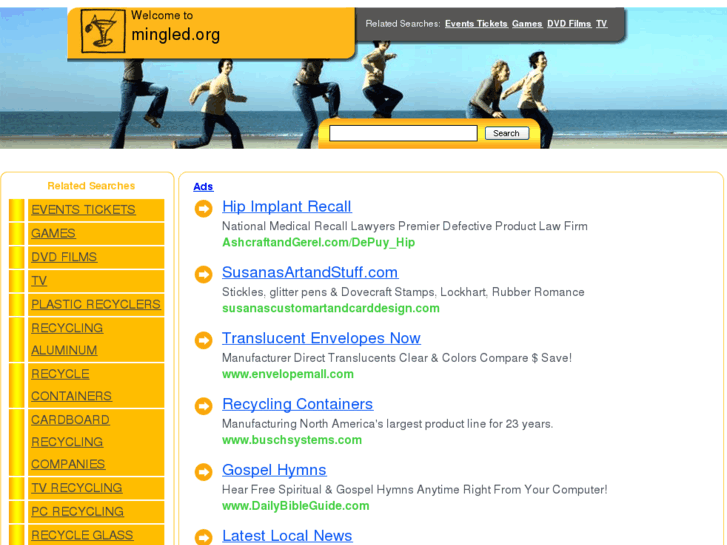
Task: Click the martini glass logo icon
Action: tap(103, 31)
